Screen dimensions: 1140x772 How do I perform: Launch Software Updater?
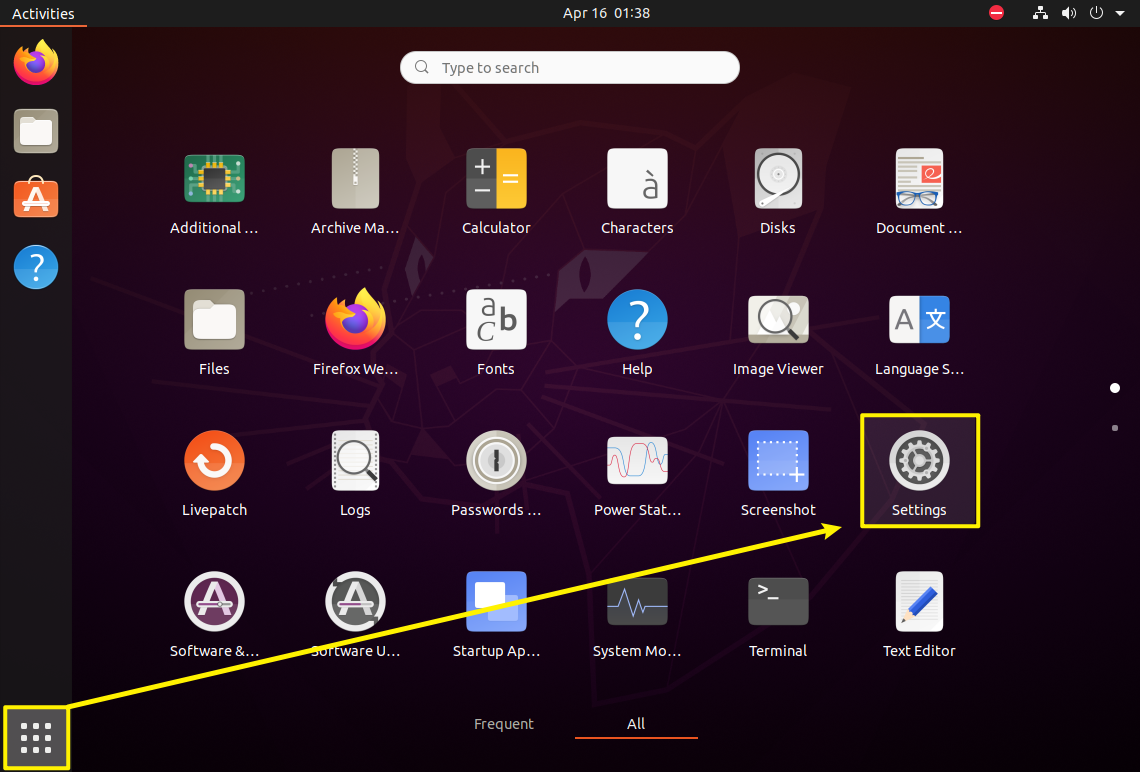(x=355, y=615)
